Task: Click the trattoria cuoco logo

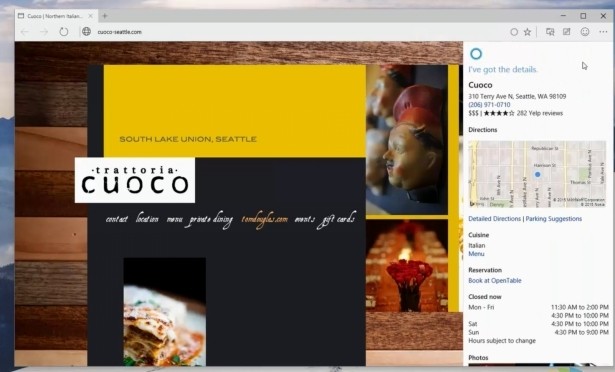Action: click(135, 180)
